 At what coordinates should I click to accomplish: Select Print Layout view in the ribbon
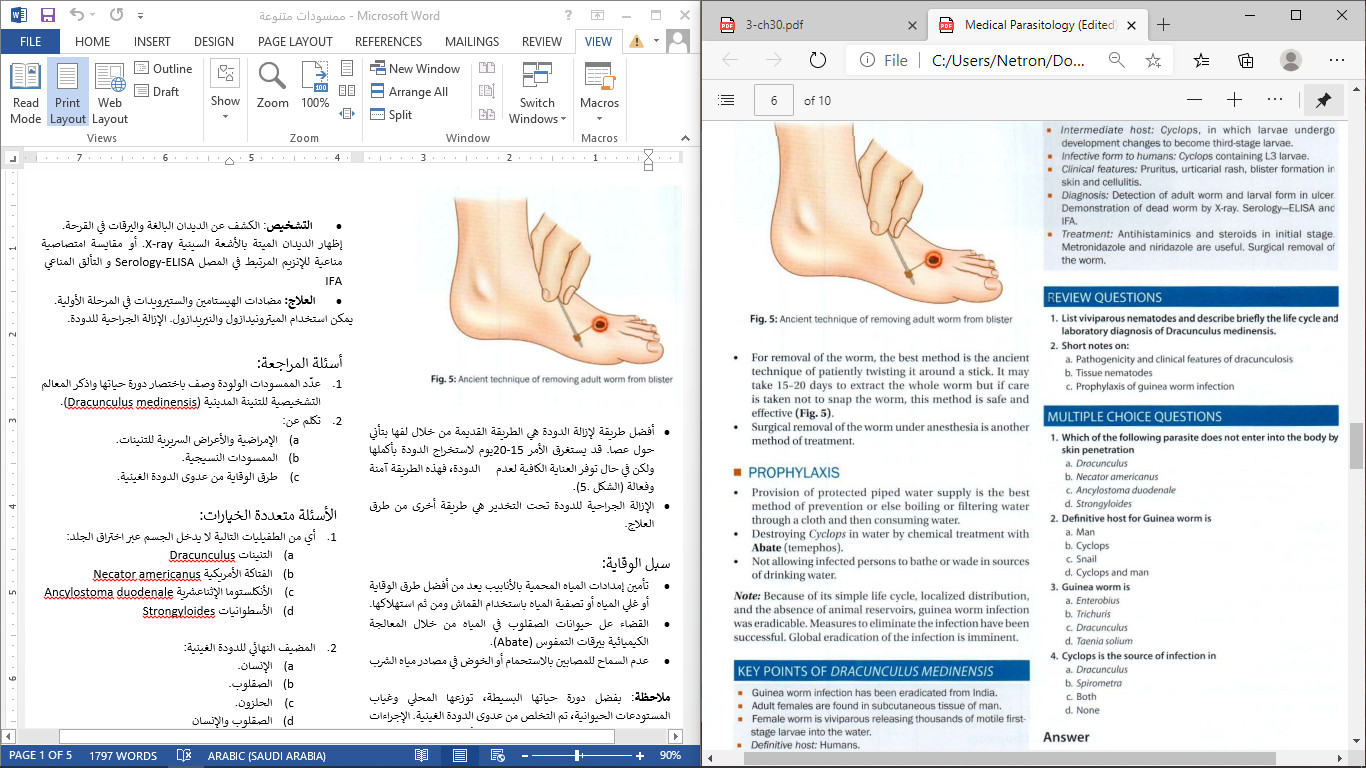pos(68,93)
